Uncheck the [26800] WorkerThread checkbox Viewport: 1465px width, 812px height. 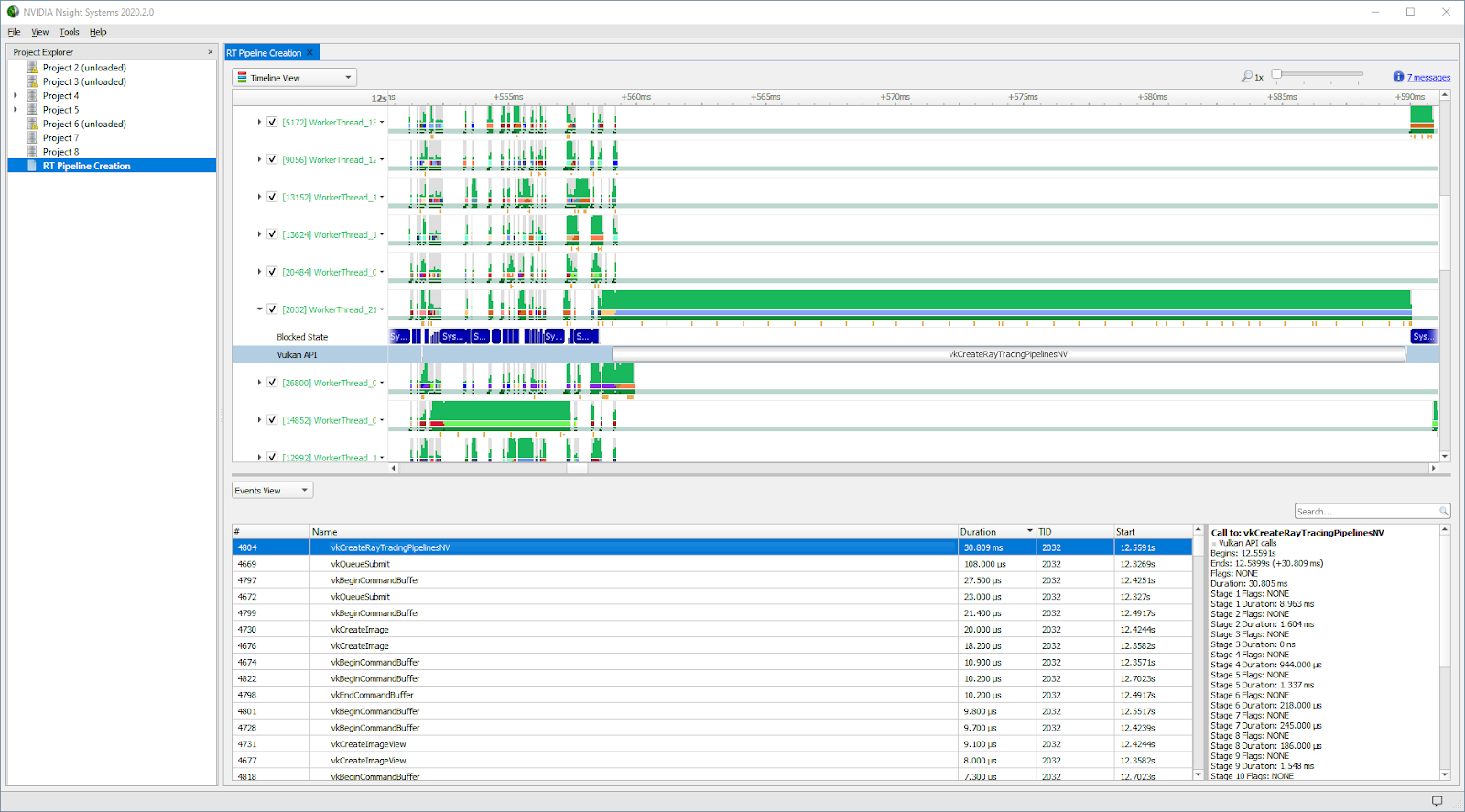(272, 383)
